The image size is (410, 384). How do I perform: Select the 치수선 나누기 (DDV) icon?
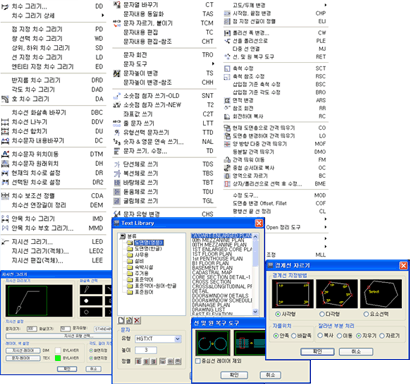tap(5, 122)
